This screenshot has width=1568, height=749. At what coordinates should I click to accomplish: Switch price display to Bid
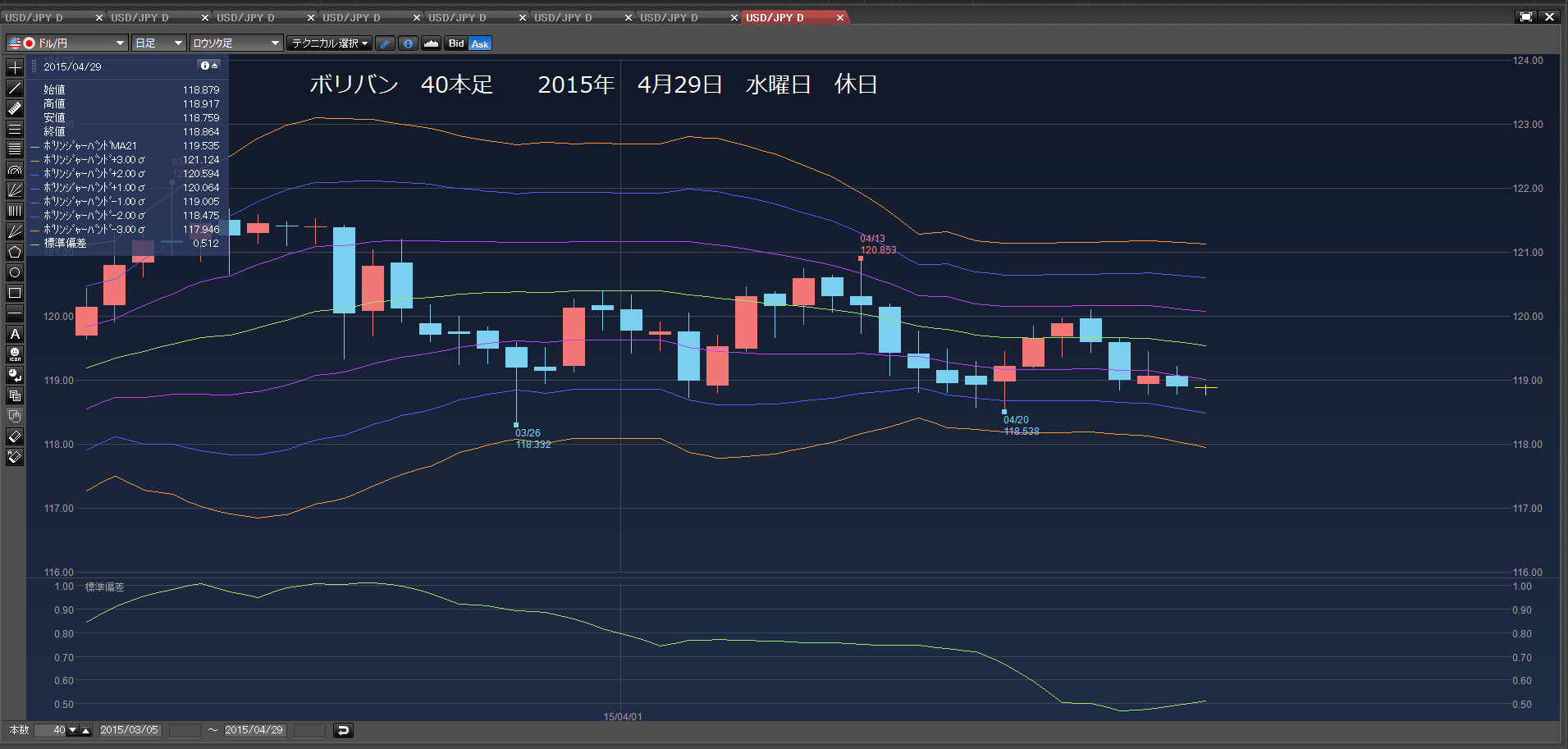pos(456,43)
